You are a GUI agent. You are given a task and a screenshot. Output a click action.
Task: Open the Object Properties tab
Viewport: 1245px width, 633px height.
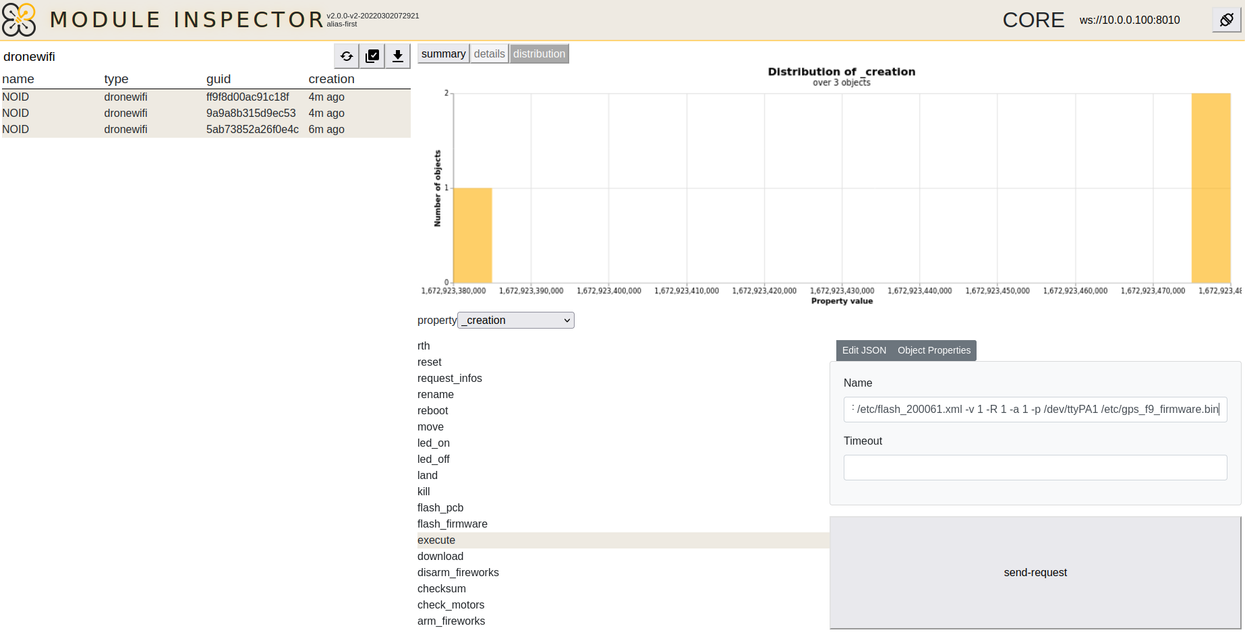coord(933,350)
